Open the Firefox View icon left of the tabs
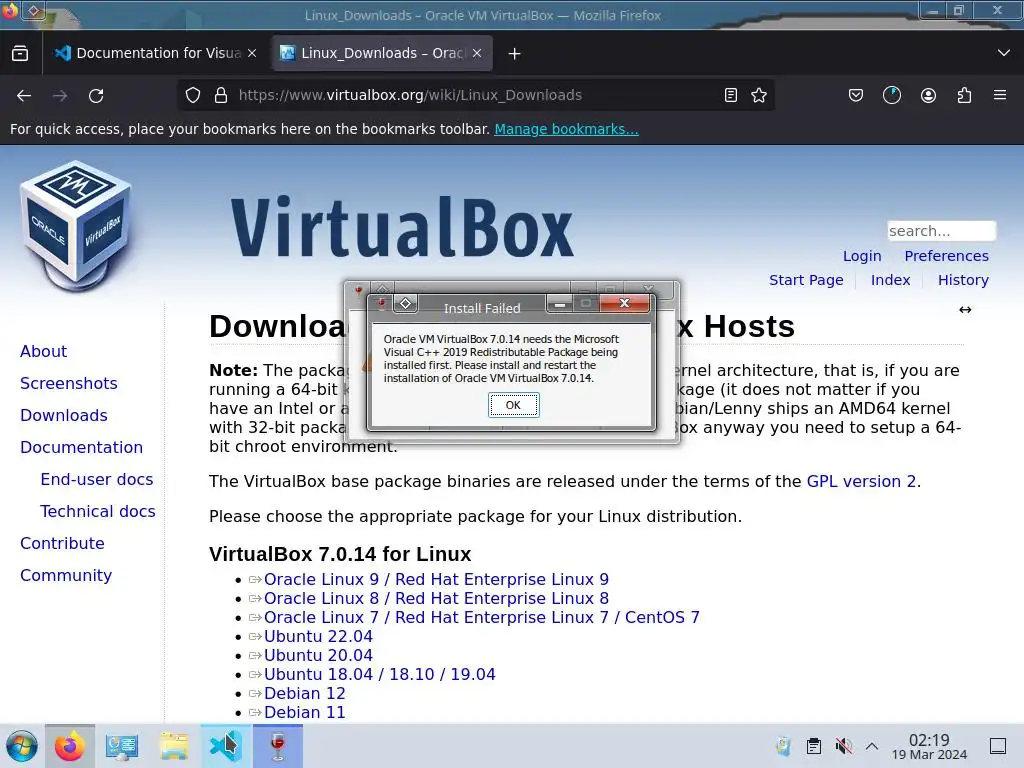This screenshot has width=1024, height=768. 20,53
